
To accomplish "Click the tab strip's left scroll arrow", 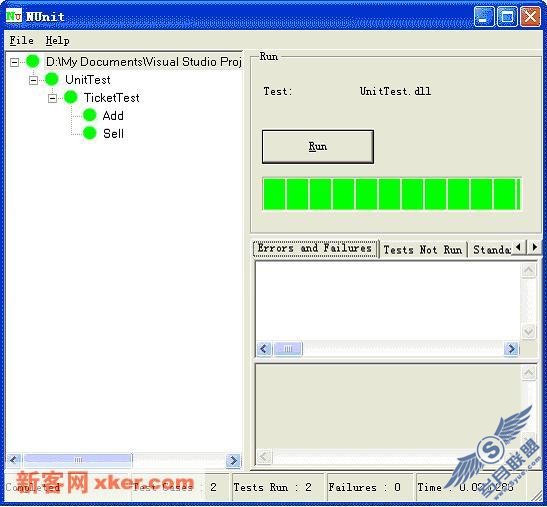I will coord(519,247).
